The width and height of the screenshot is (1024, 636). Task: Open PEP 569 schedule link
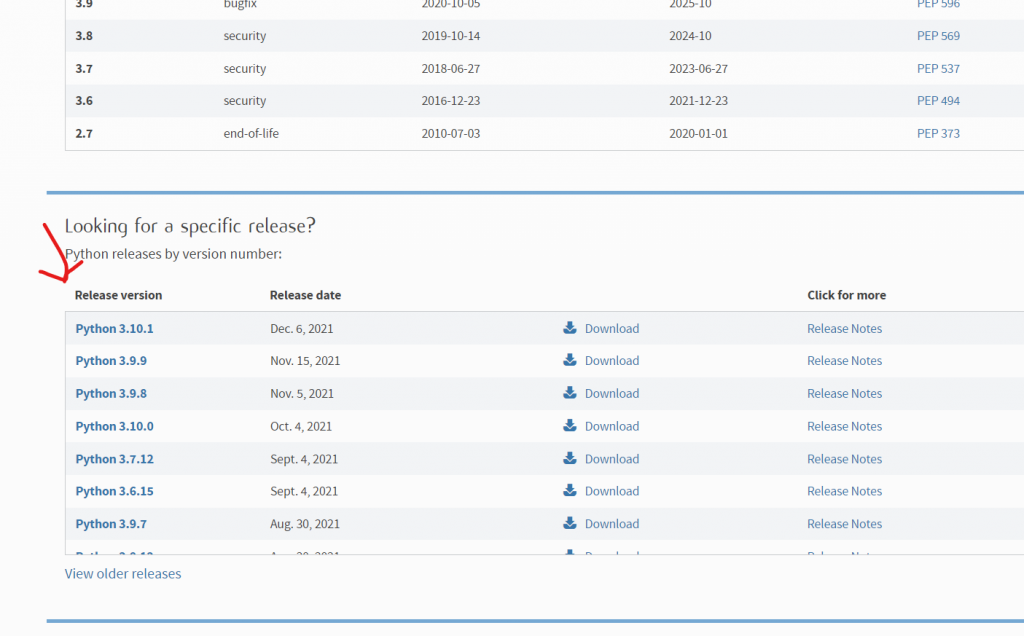coord(938,36)
